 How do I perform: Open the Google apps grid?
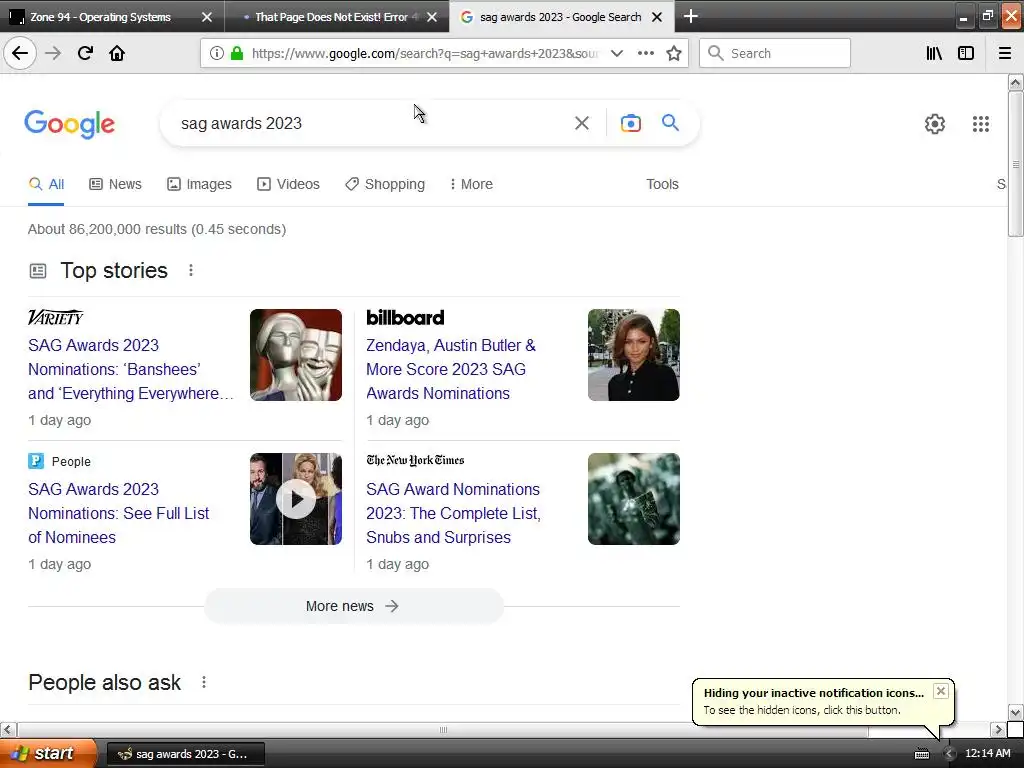(x=980, y=123)
